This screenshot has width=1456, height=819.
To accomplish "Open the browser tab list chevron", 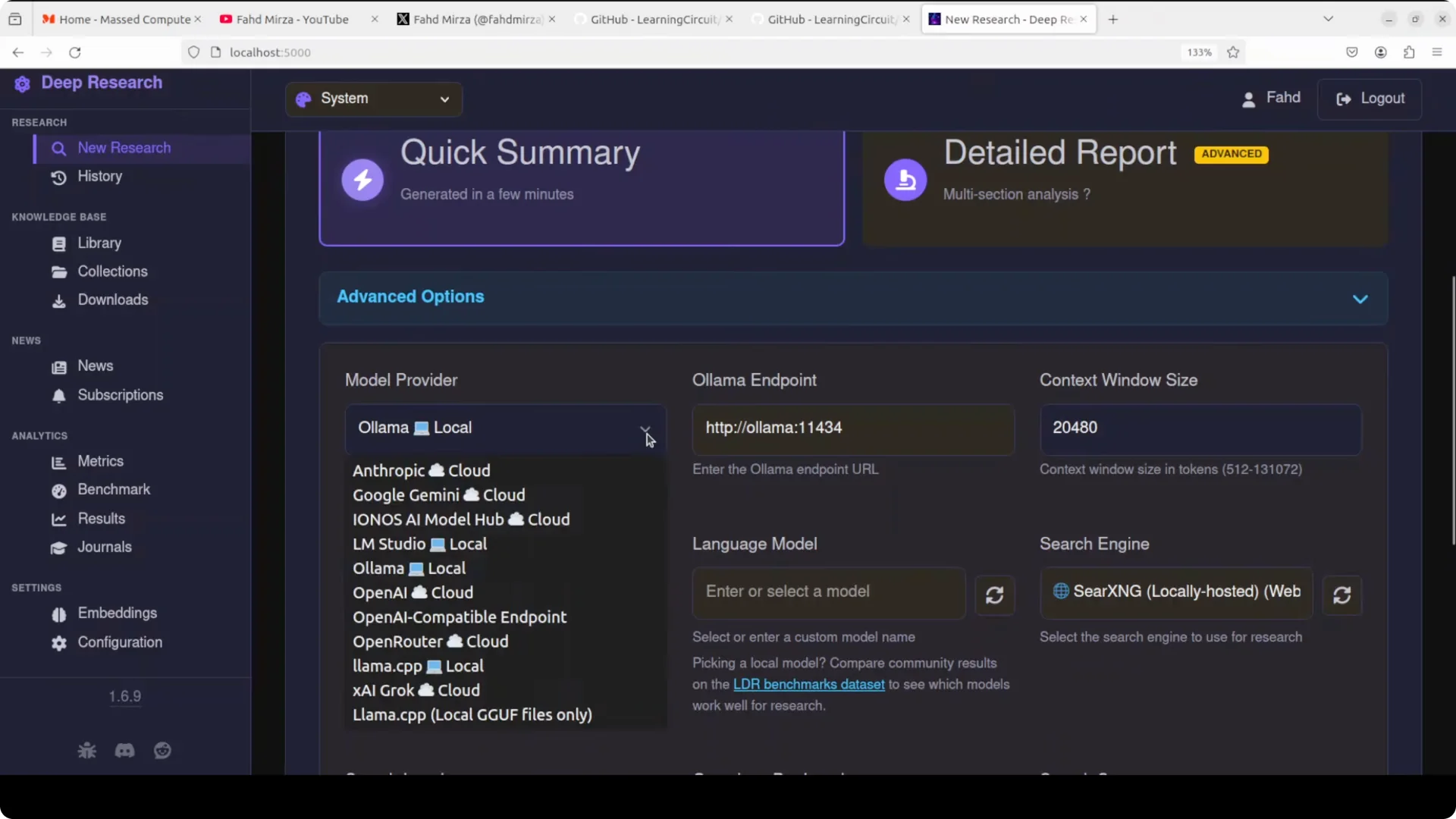I will tap(1328, 19).
